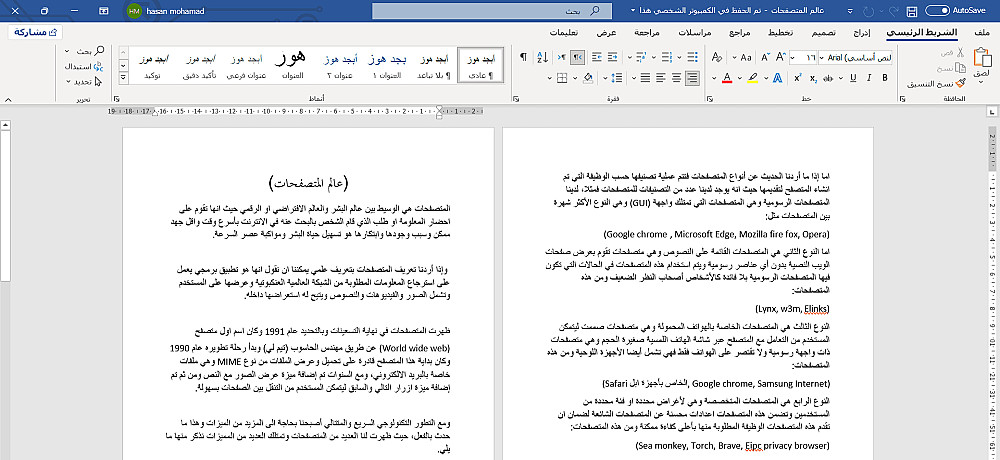This screenshot has width=1000, height=460.
Task: Toggle right-to-left text direction
Action: [x=577, y=57]
